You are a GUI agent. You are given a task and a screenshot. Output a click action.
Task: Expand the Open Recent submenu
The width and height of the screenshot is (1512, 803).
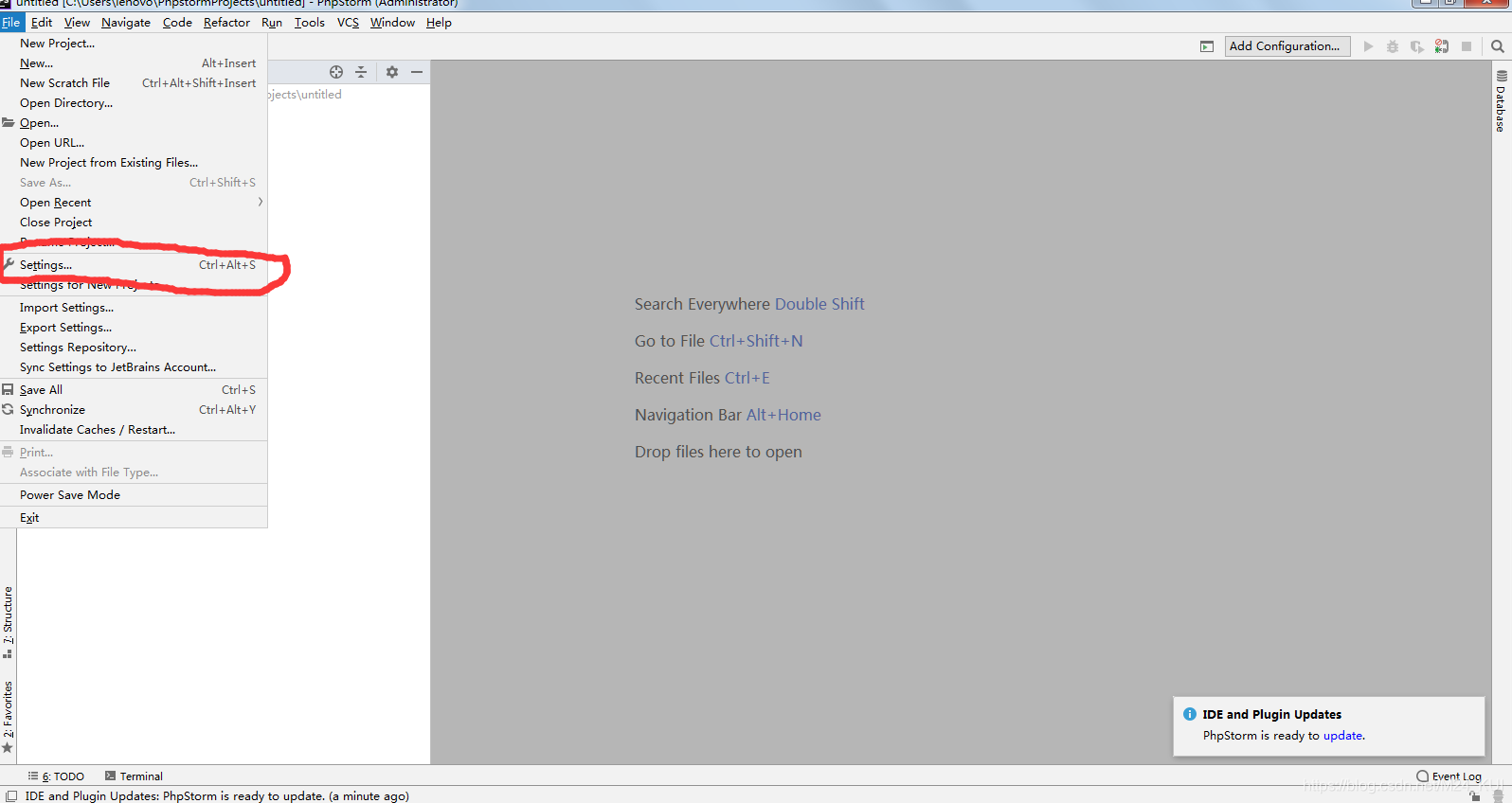pyautogui.click(x=134, y=203)
